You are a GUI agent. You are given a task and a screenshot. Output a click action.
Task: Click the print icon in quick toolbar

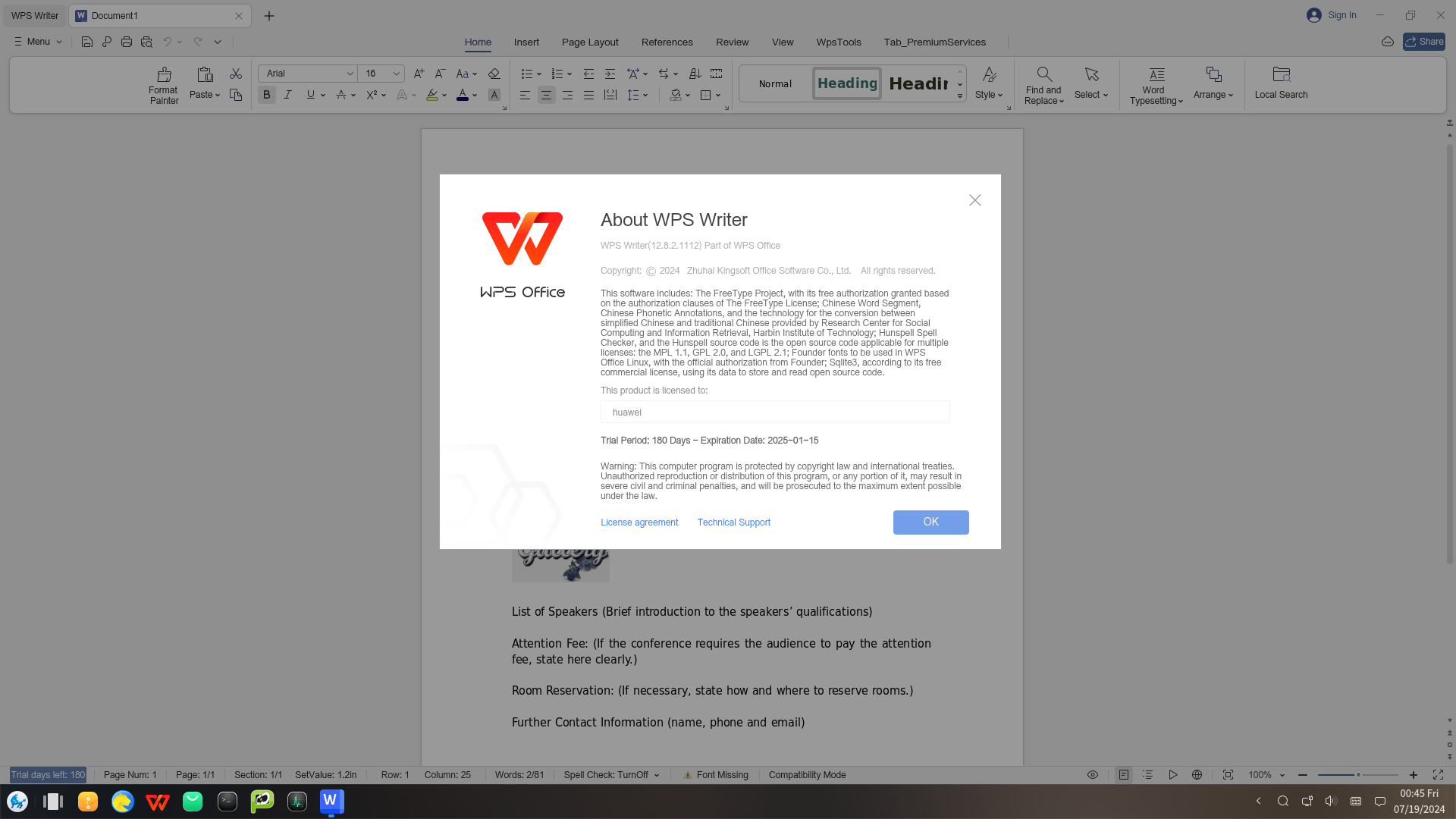(x=127, y=42)
